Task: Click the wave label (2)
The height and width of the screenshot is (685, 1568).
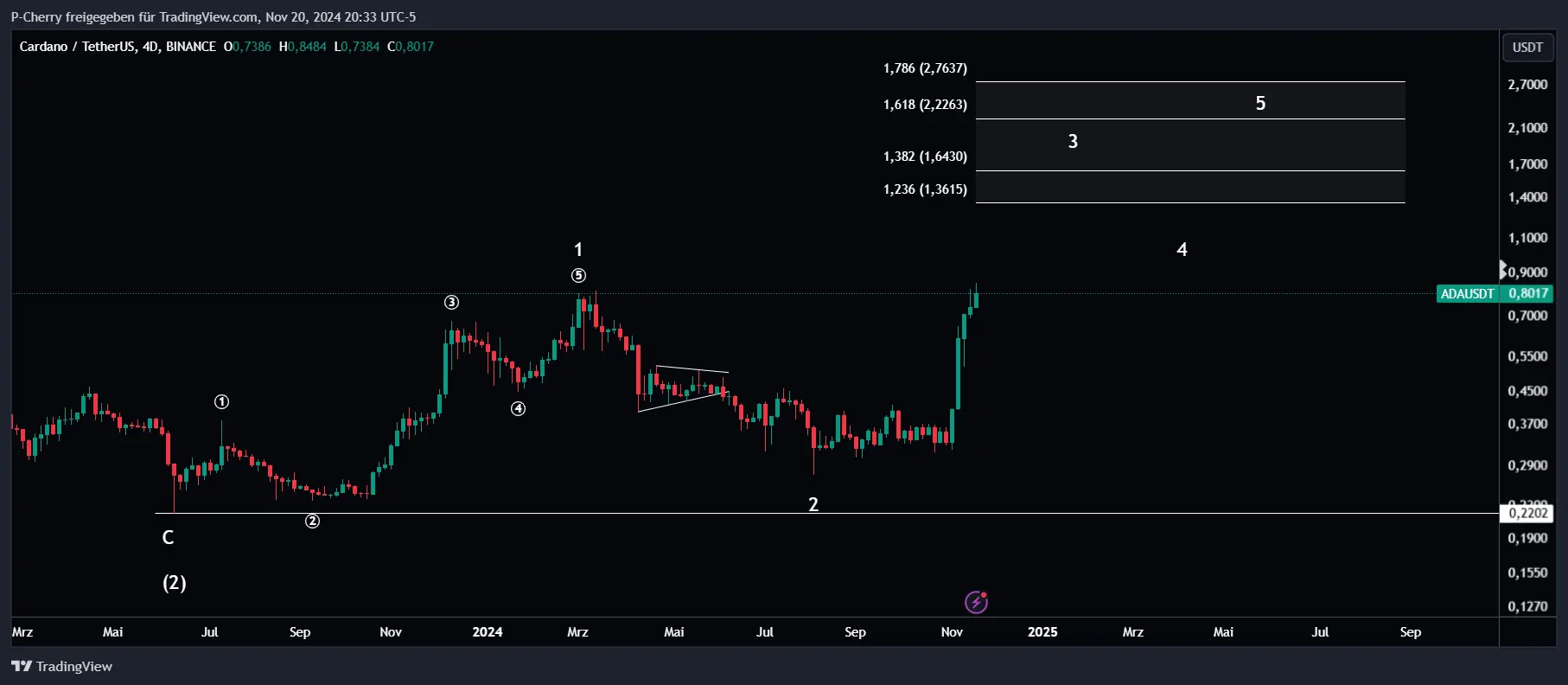Action: 175,583
